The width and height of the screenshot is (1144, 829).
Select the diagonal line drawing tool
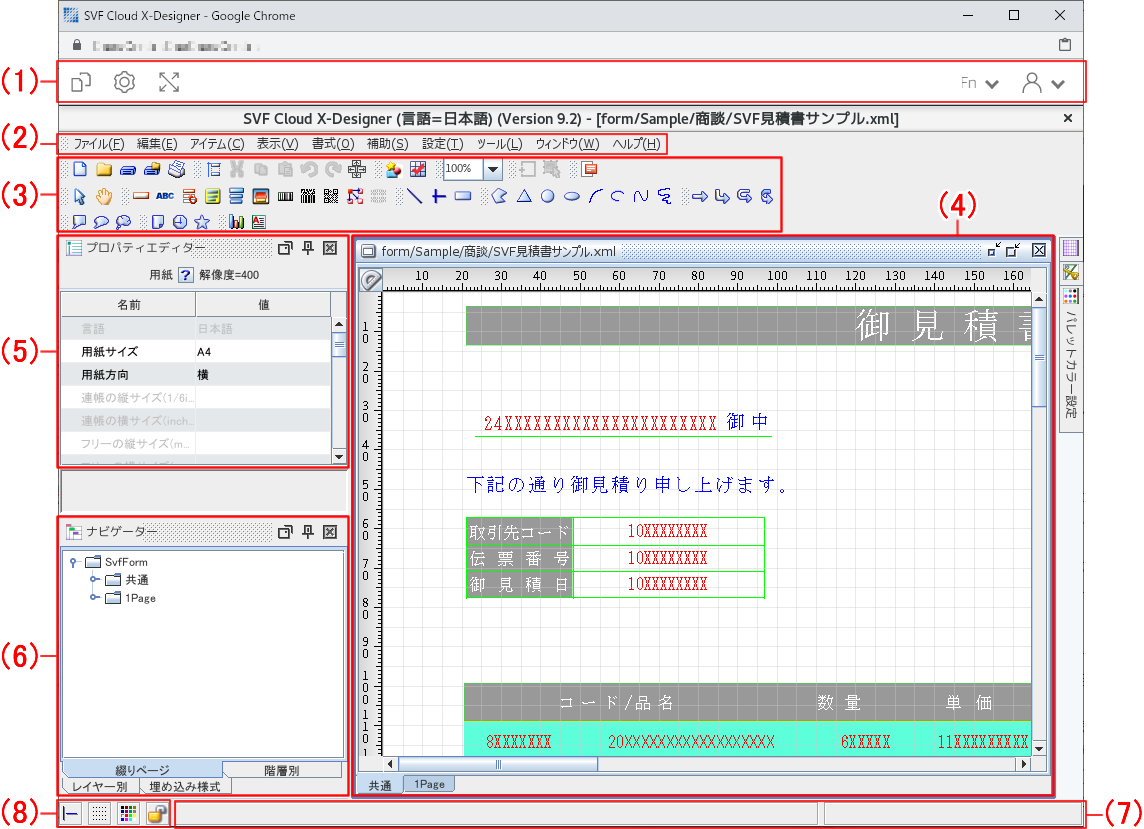[414, 196]
